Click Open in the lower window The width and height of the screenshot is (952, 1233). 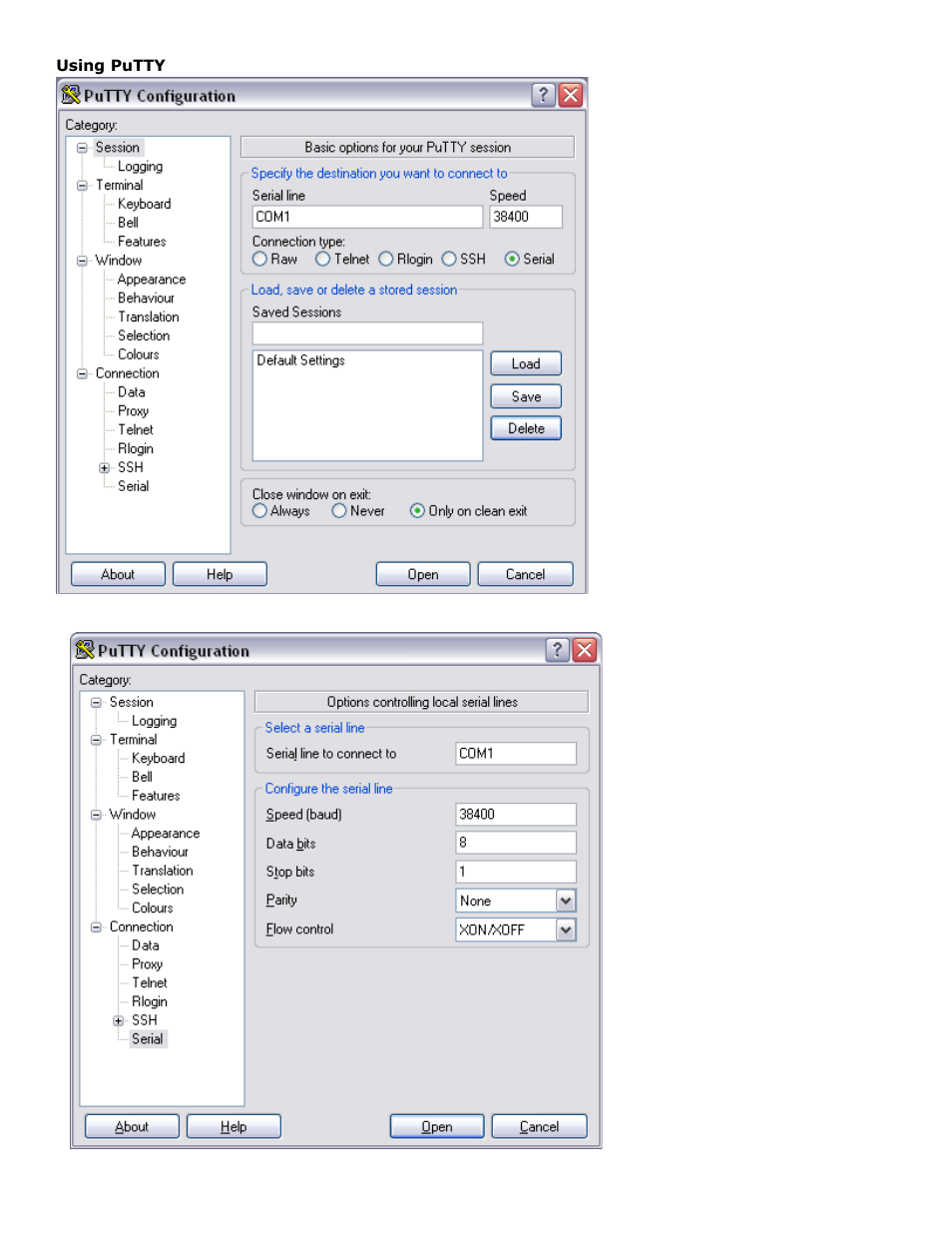pos(437,1127)
